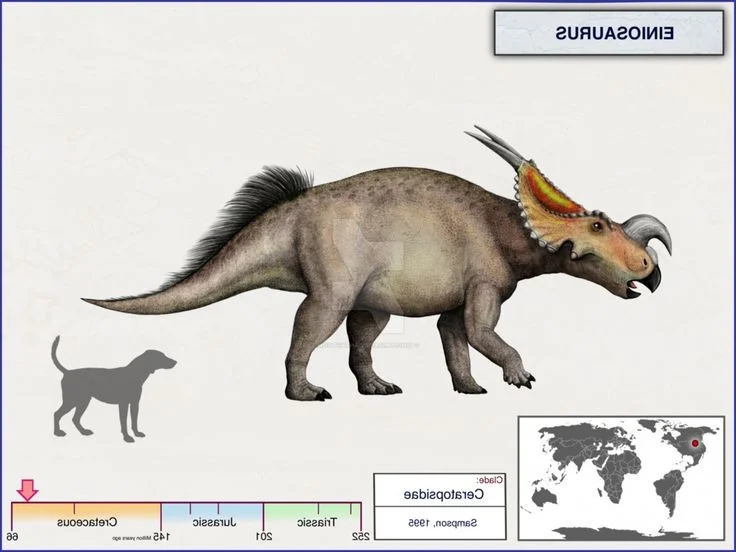736x552 pixels.
Task: Click the 66 label at the timeline end
Action: tap(13, 537)
